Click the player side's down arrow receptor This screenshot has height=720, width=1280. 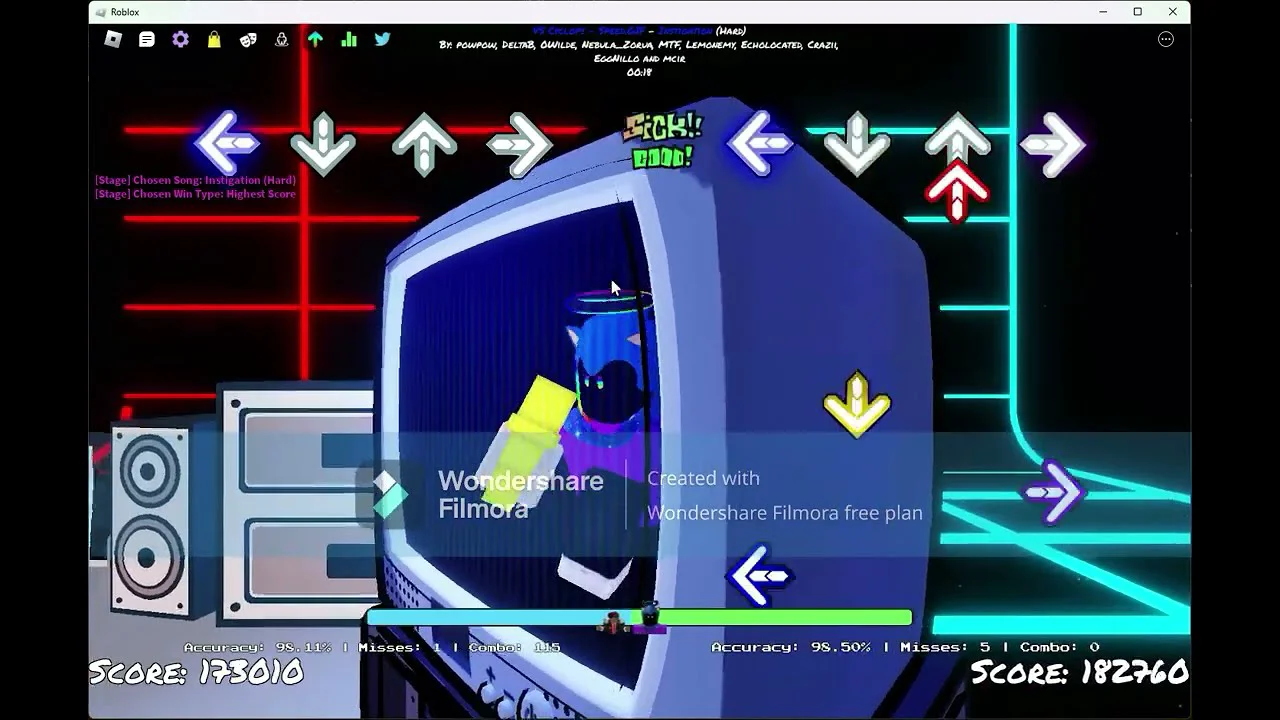coord(857,143)
